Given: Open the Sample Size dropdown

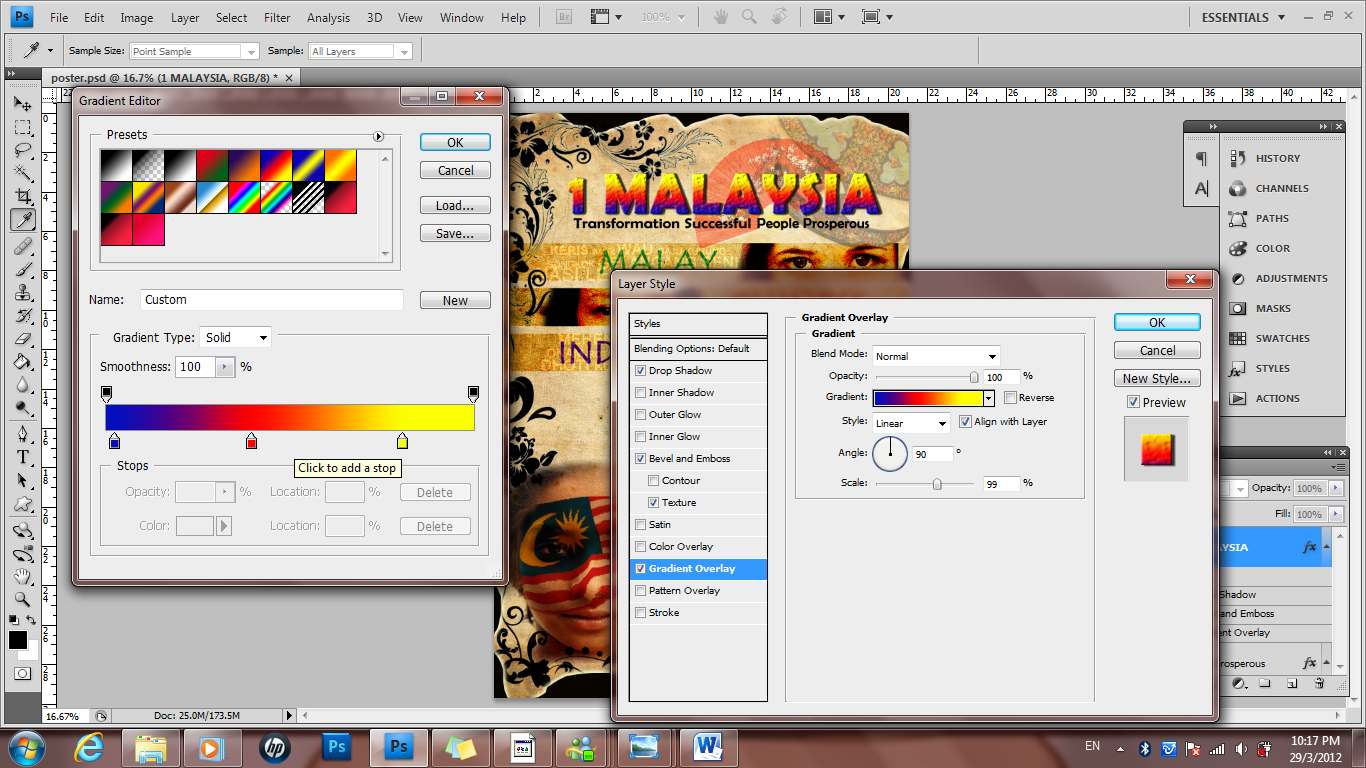Looking at the screenshot, I should (x=195, y=51).
